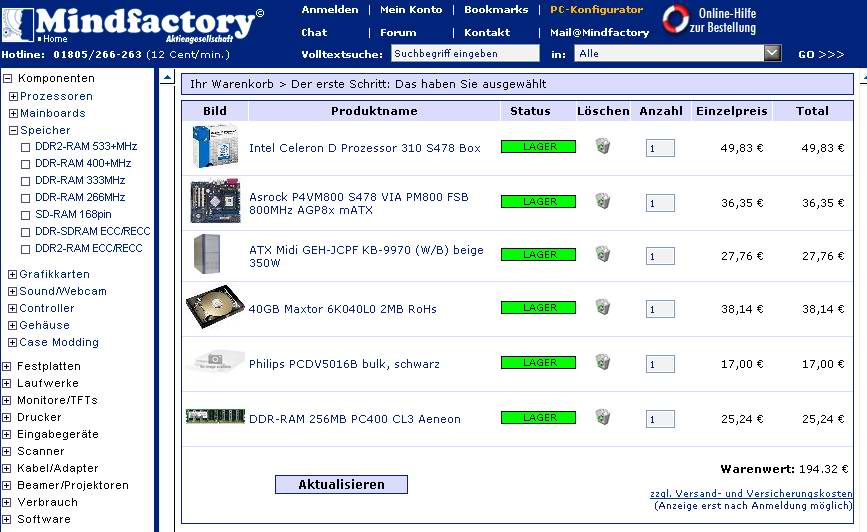Open the search category dropdown 'Alle'
The width and height of the screenshot is (867, 532).
tap(678, 53)
